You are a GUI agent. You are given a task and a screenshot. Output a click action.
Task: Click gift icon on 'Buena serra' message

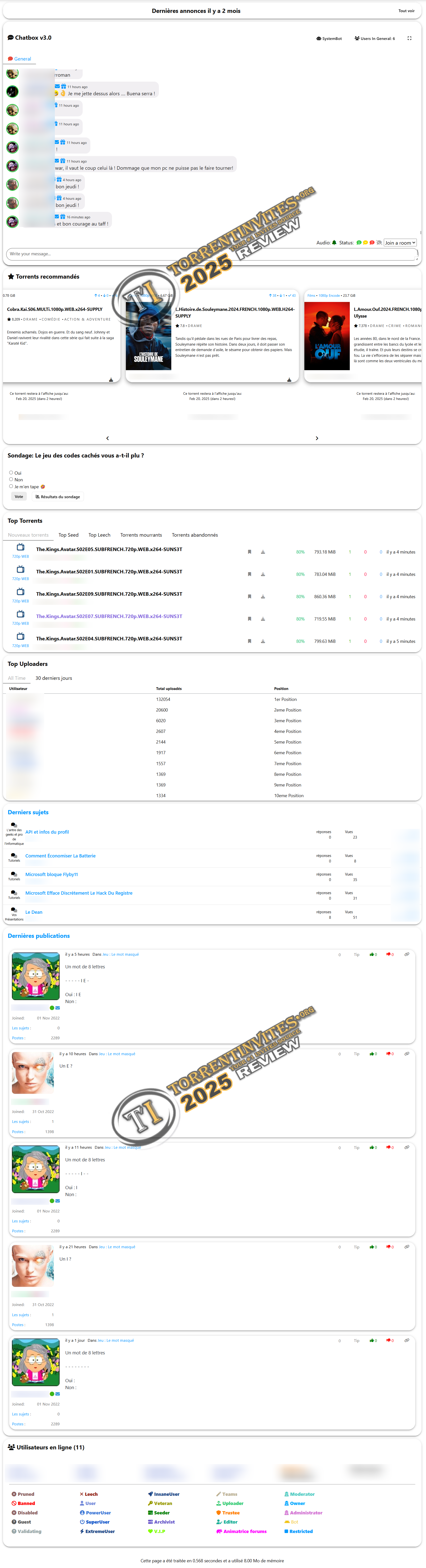pyautogui.click(x=63, y=86)
